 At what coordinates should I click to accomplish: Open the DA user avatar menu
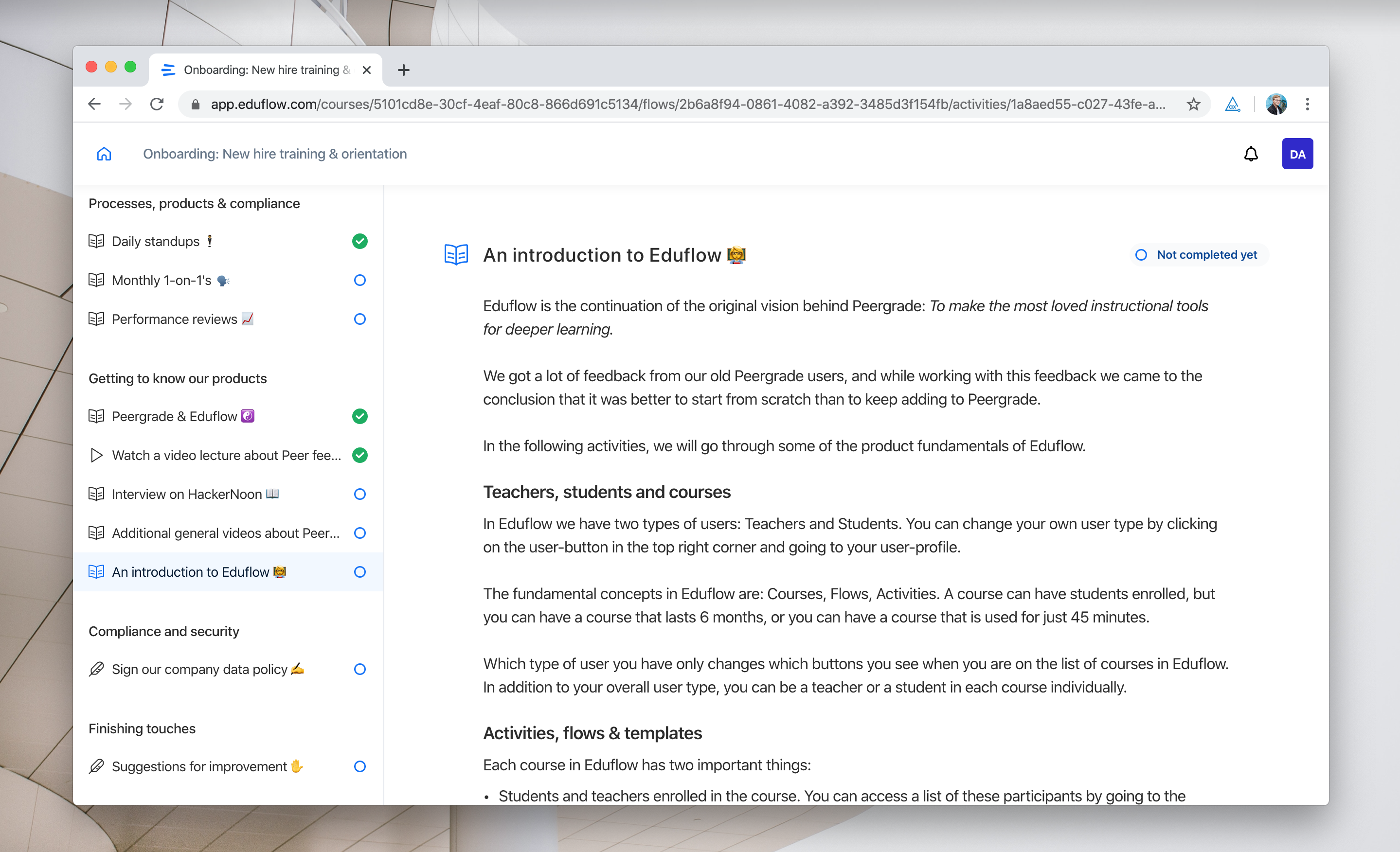coord(1297,154)
